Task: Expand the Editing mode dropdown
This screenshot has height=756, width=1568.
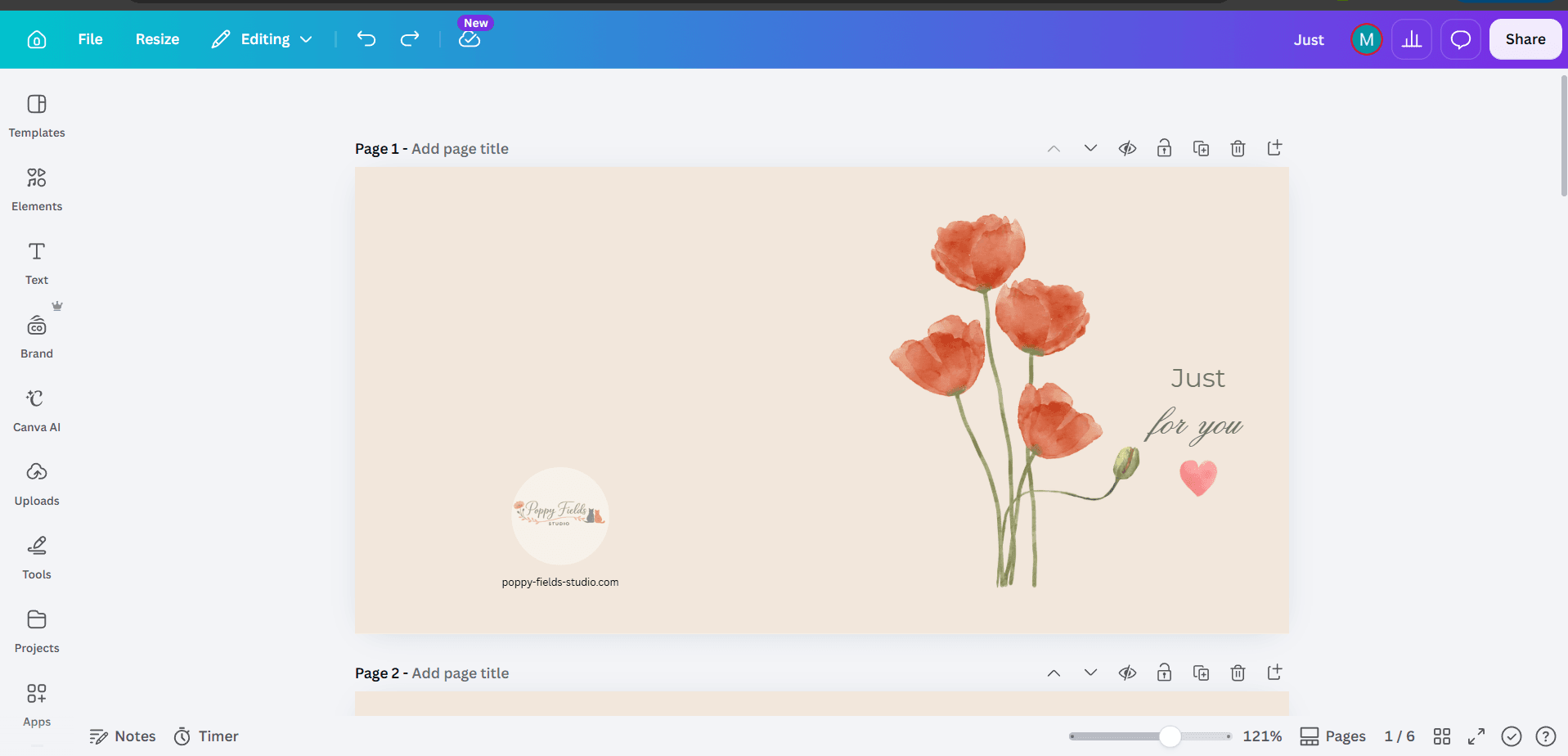Action: [262, 39]
